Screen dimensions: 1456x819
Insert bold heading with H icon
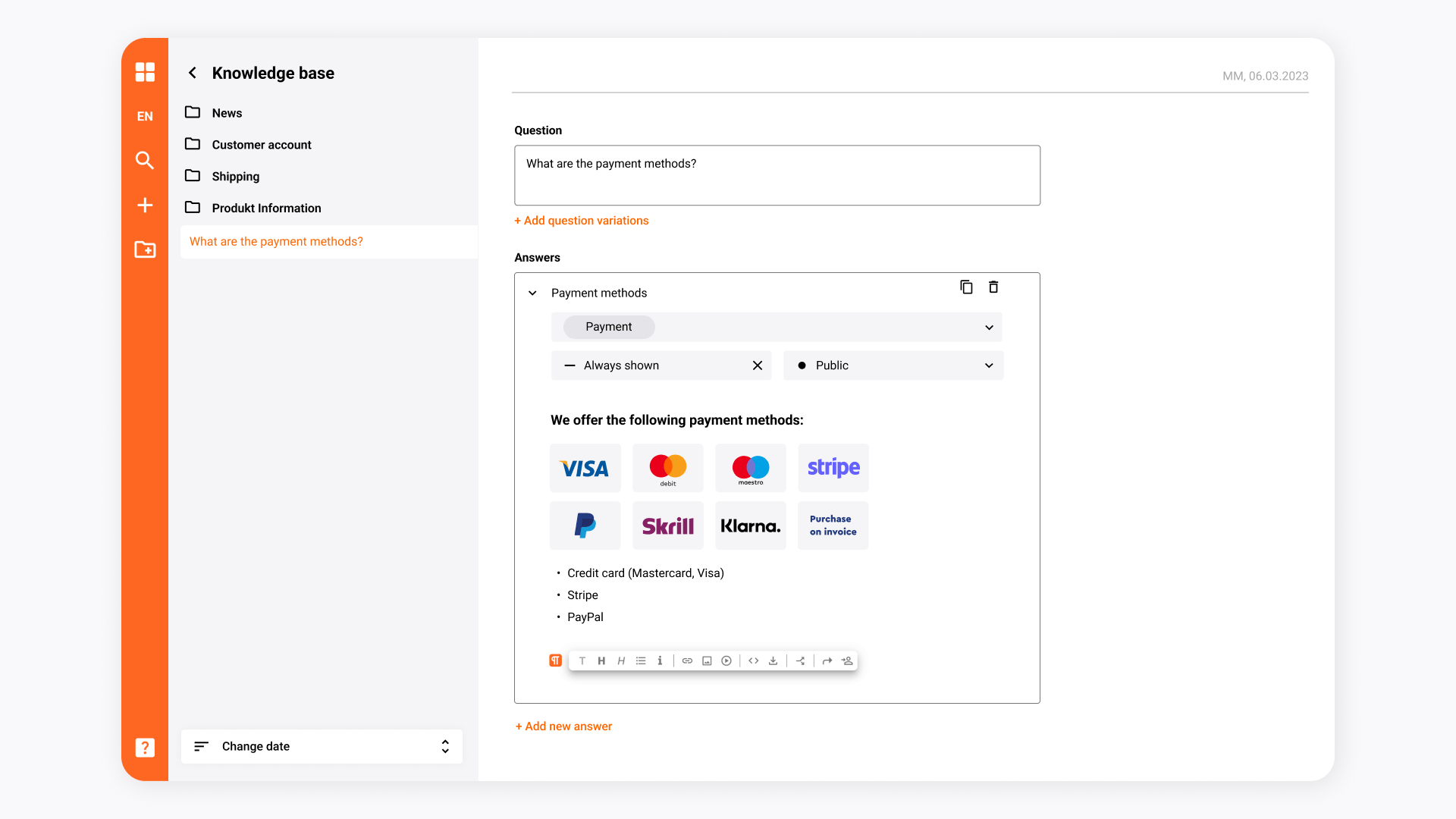point(601,661)
